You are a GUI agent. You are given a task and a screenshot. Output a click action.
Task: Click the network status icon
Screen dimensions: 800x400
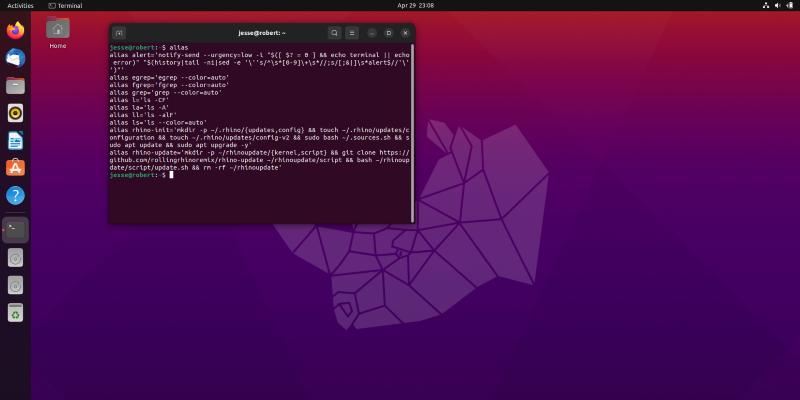766,5
